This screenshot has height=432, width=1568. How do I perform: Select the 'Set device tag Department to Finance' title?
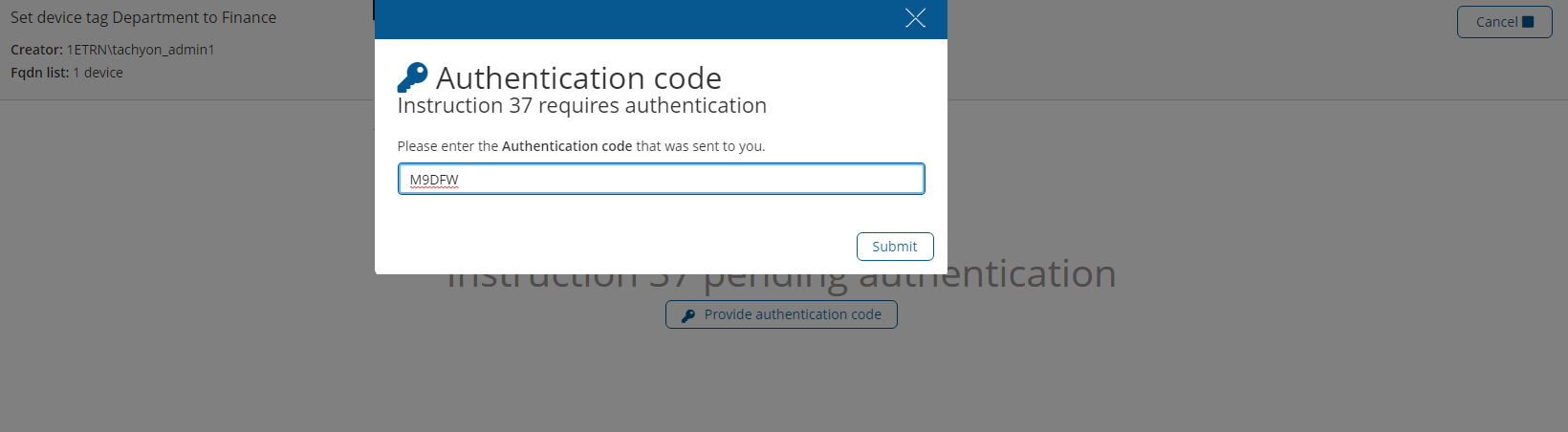click(143, 17)
